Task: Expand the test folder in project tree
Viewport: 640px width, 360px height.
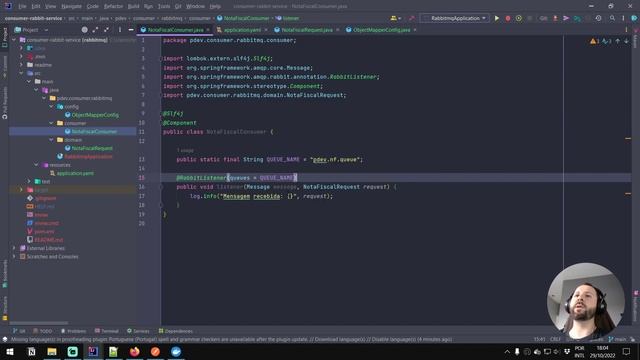Action: pyautogui.click(x=29, y=181)
